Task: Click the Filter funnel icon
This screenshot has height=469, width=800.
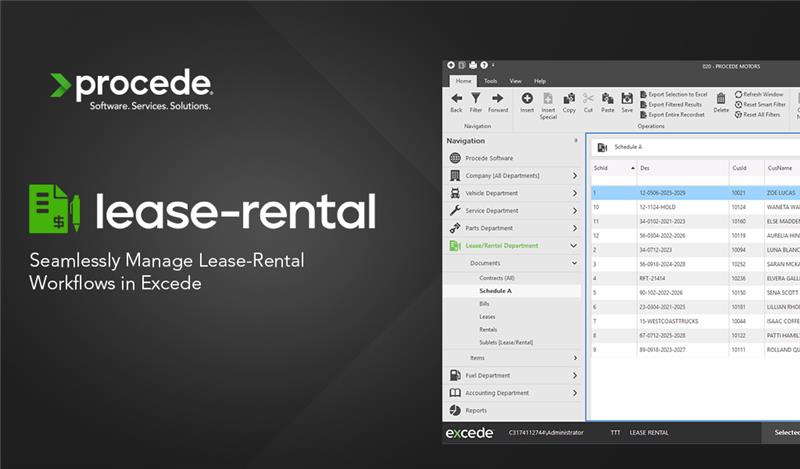Action: coord(476,98)
